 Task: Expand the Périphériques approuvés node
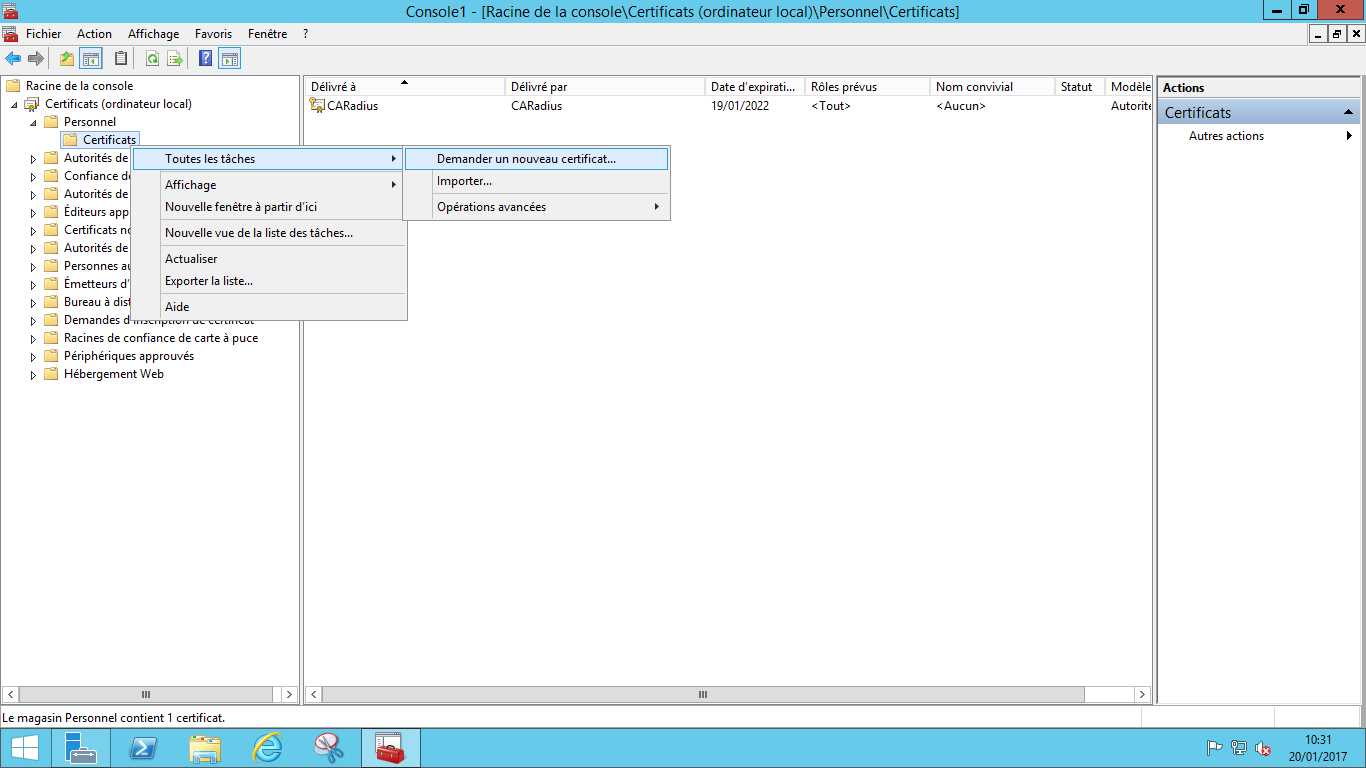click(33, 357)
